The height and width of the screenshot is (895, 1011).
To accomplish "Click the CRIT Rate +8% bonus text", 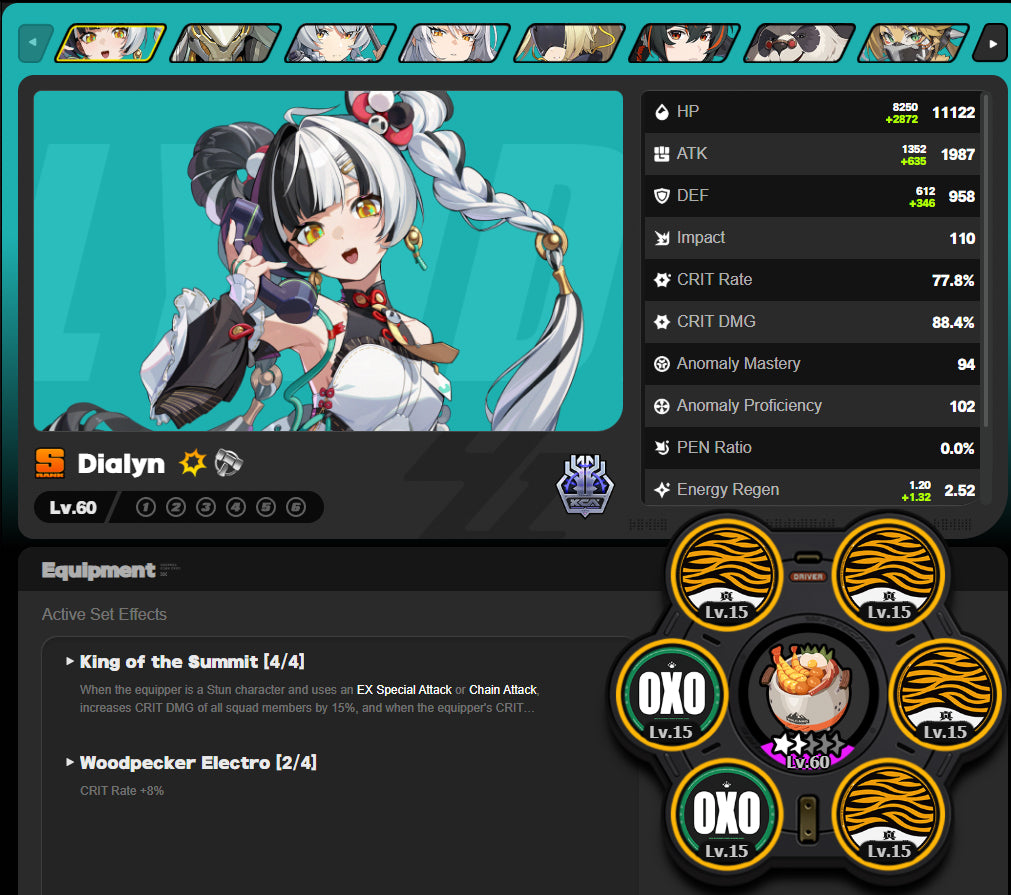I will pos(122,791).
